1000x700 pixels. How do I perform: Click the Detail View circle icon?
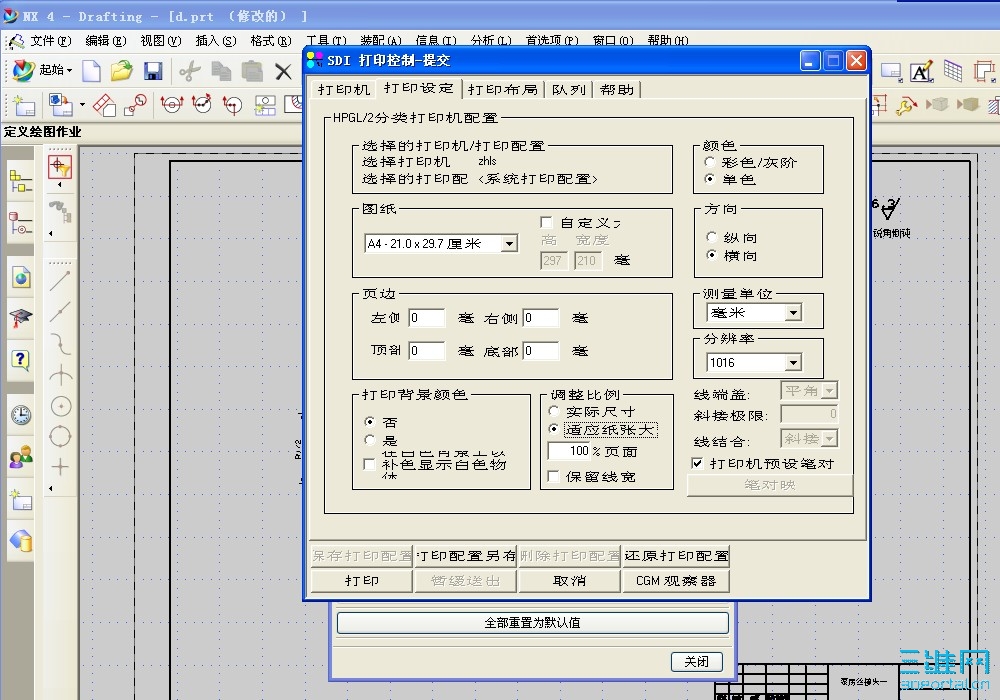tap(135, 105)
